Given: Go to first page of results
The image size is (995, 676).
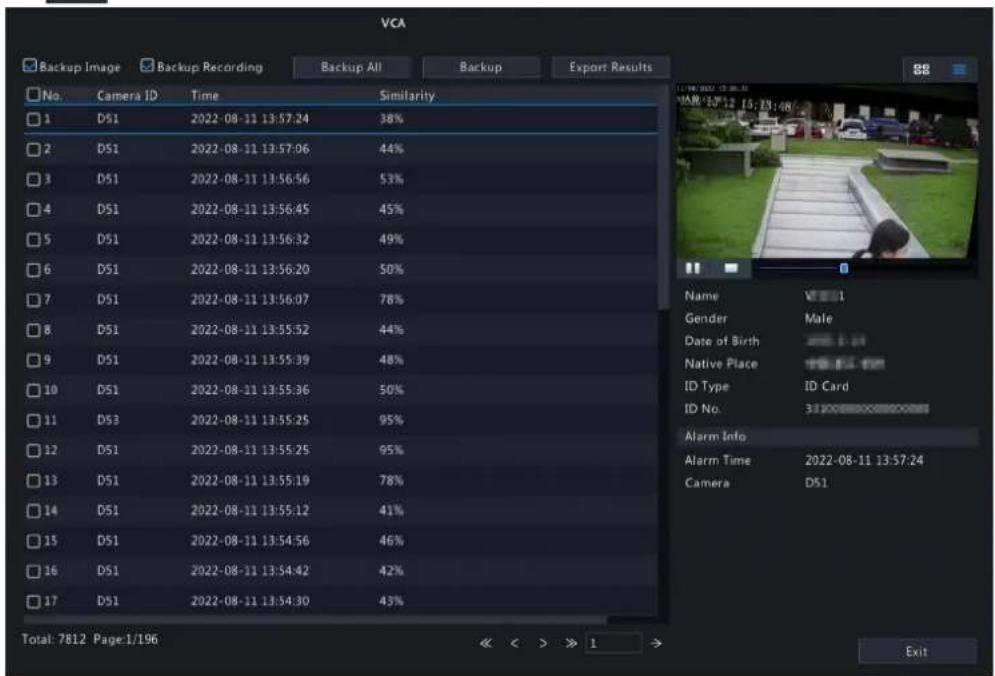Looking at the screenshot, I should (486, 643).
